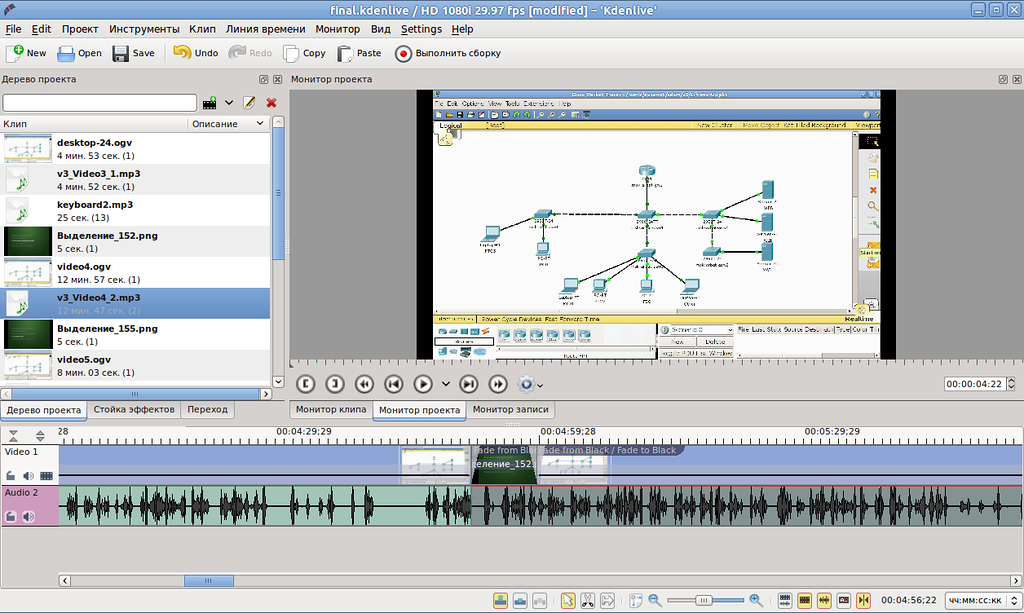Select Выделение_152.png thumbnail in project tree
Viewport: 1024px width, 613px height.
click(28, 242)
